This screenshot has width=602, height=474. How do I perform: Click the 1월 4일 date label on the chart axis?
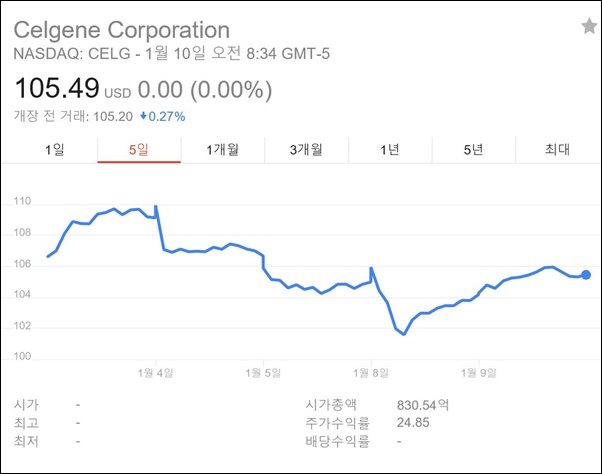pos(155,372)
